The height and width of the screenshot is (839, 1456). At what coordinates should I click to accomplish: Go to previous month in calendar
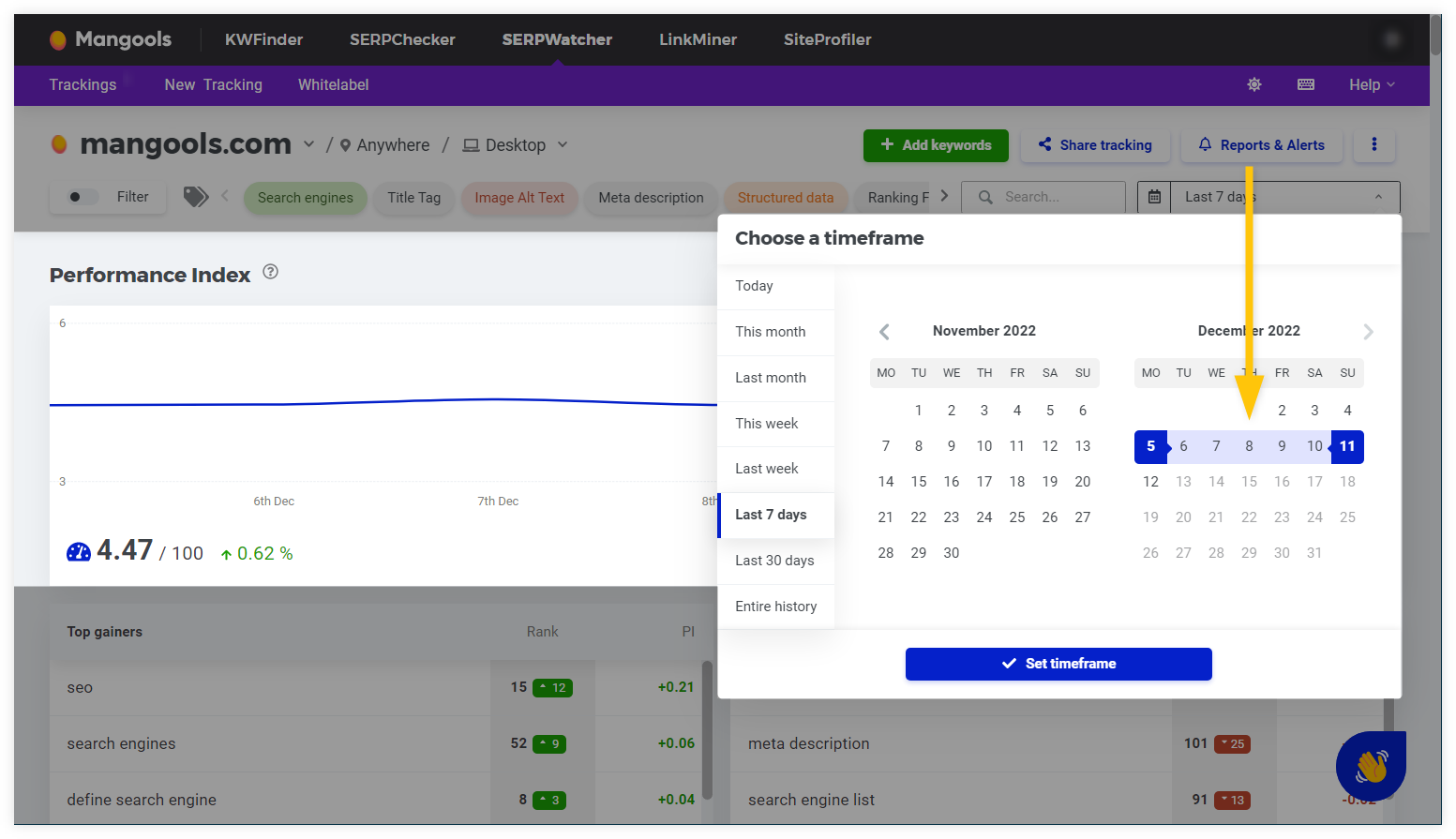click(x=884, y=332)
